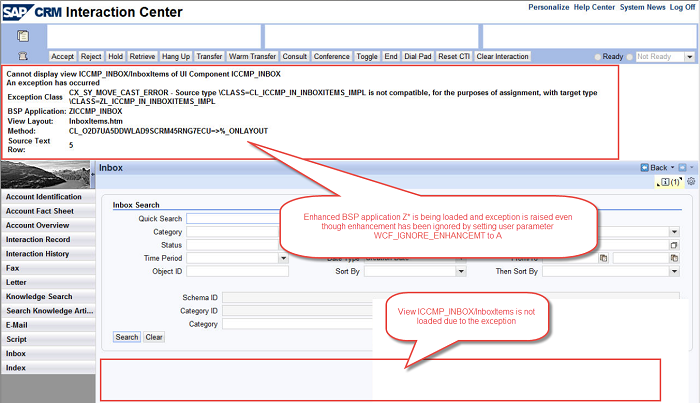
Task: Open the Dial Pad
Action: 418,57
